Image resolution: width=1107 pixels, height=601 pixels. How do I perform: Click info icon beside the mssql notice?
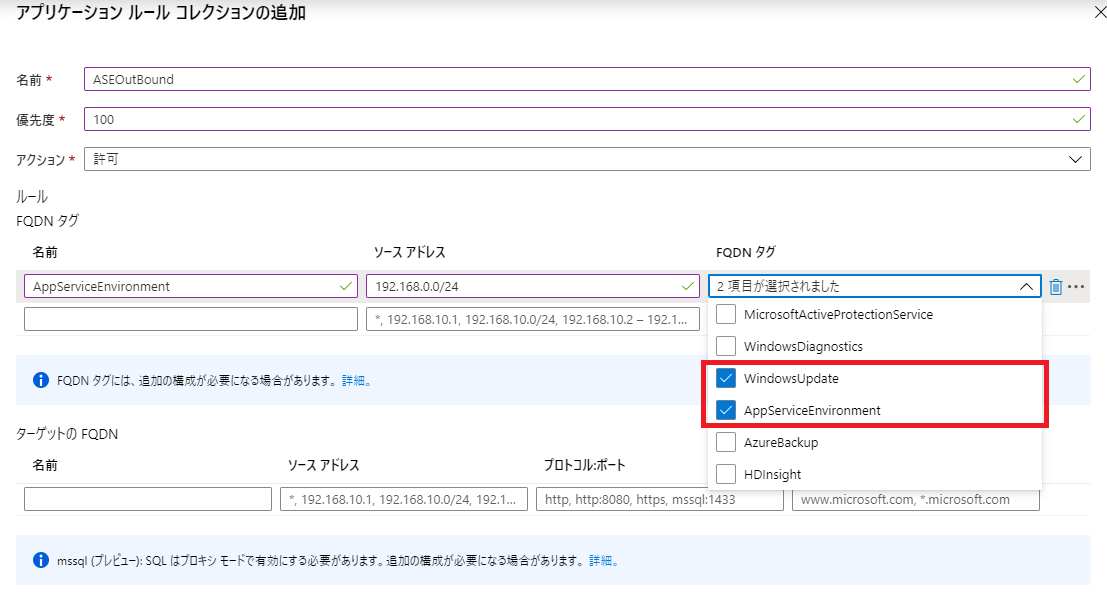click(x=41, y=561)
